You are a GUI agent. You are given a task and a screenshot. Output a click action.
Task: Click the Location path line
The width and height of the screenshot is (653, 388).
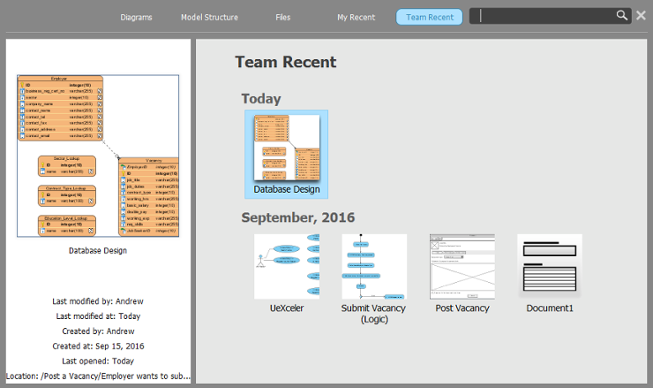(x=98, y=376)
